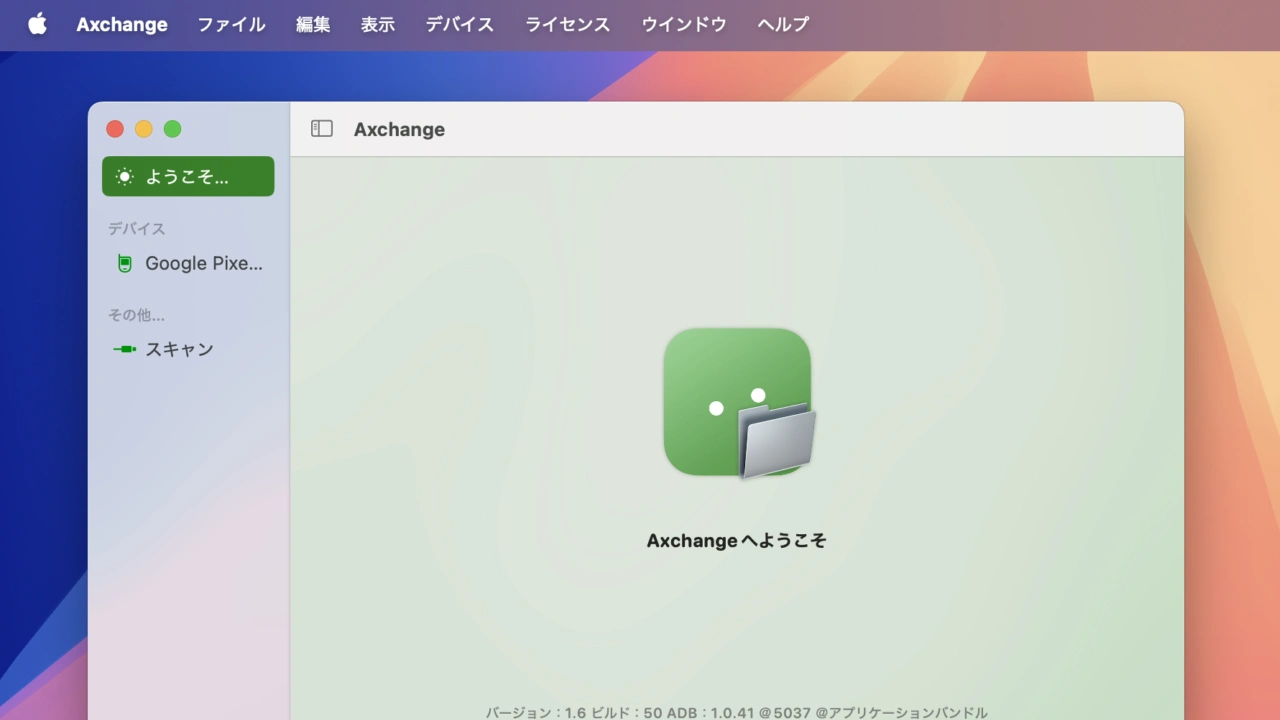Minimize the window with the yellow button

click(x=144, y=129)
